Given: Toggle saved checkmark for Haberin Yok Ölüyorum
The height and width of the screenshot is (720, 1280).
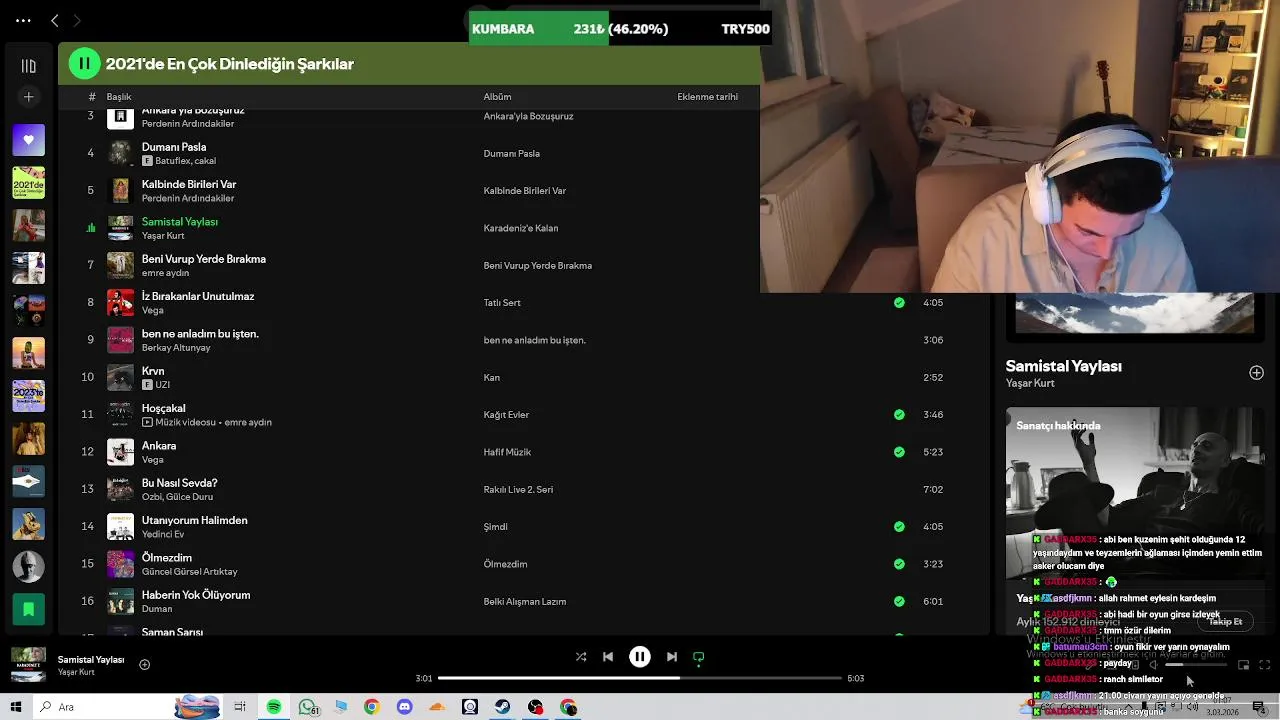Looking at the screenshot, I should click(x=899, y=601).
